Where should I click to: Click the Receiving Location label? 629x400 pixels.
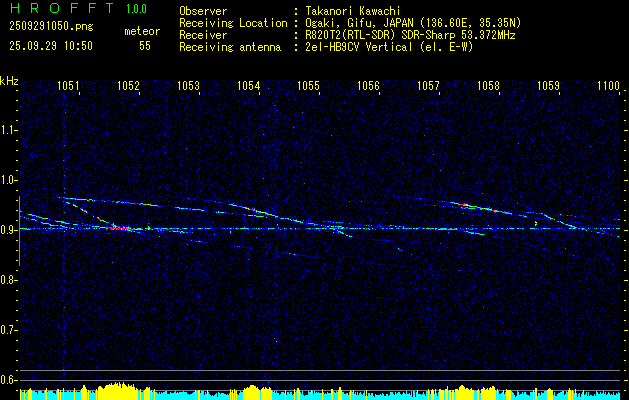coord(233,23)
